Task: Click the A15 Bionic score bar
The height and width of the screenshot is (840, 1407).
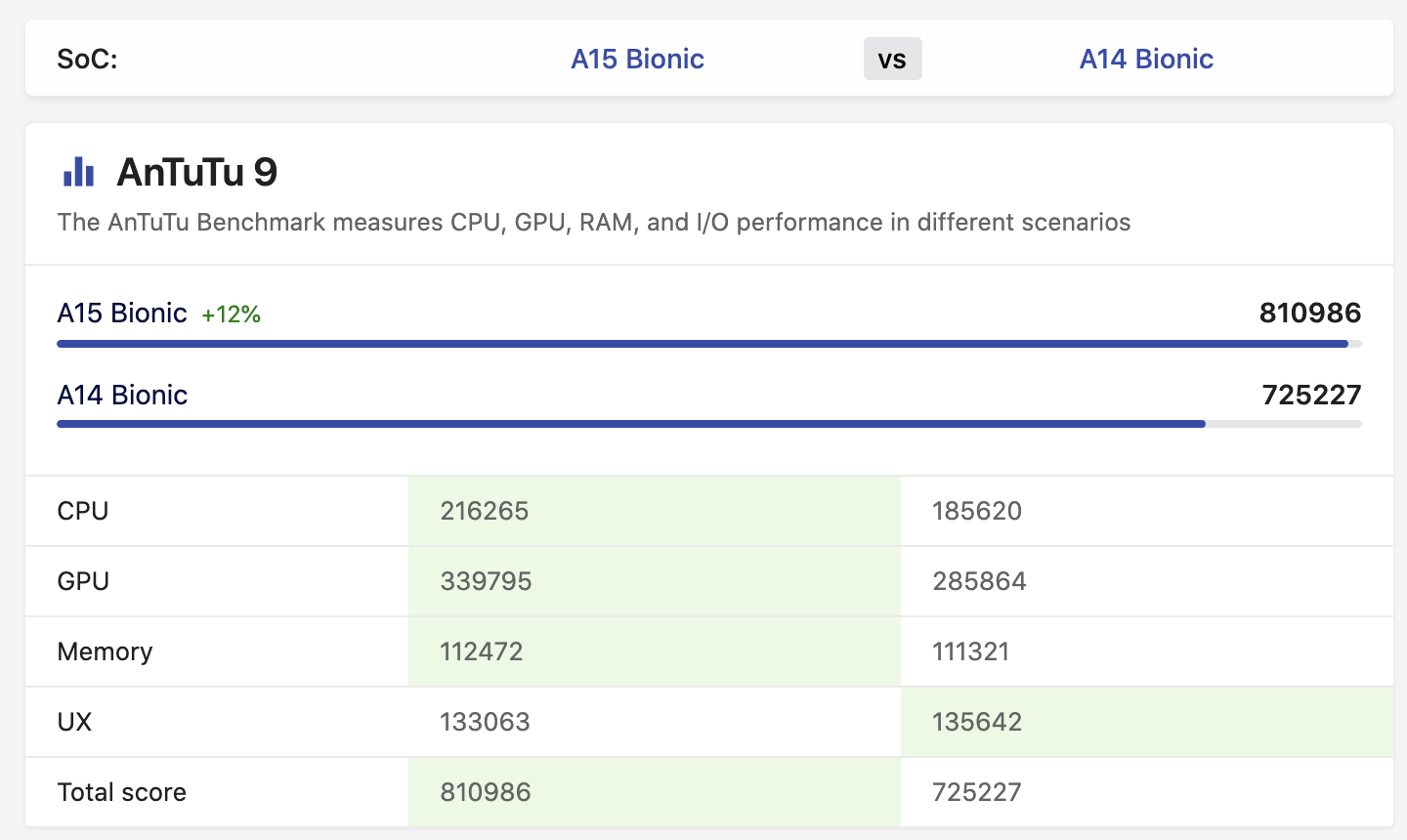Action: click(x=703, y=344)
